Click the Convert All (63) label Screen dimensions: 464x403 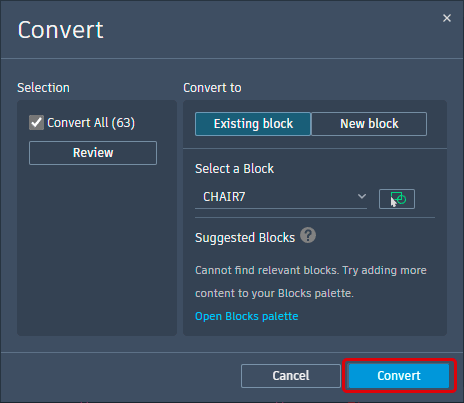point(91,123)
